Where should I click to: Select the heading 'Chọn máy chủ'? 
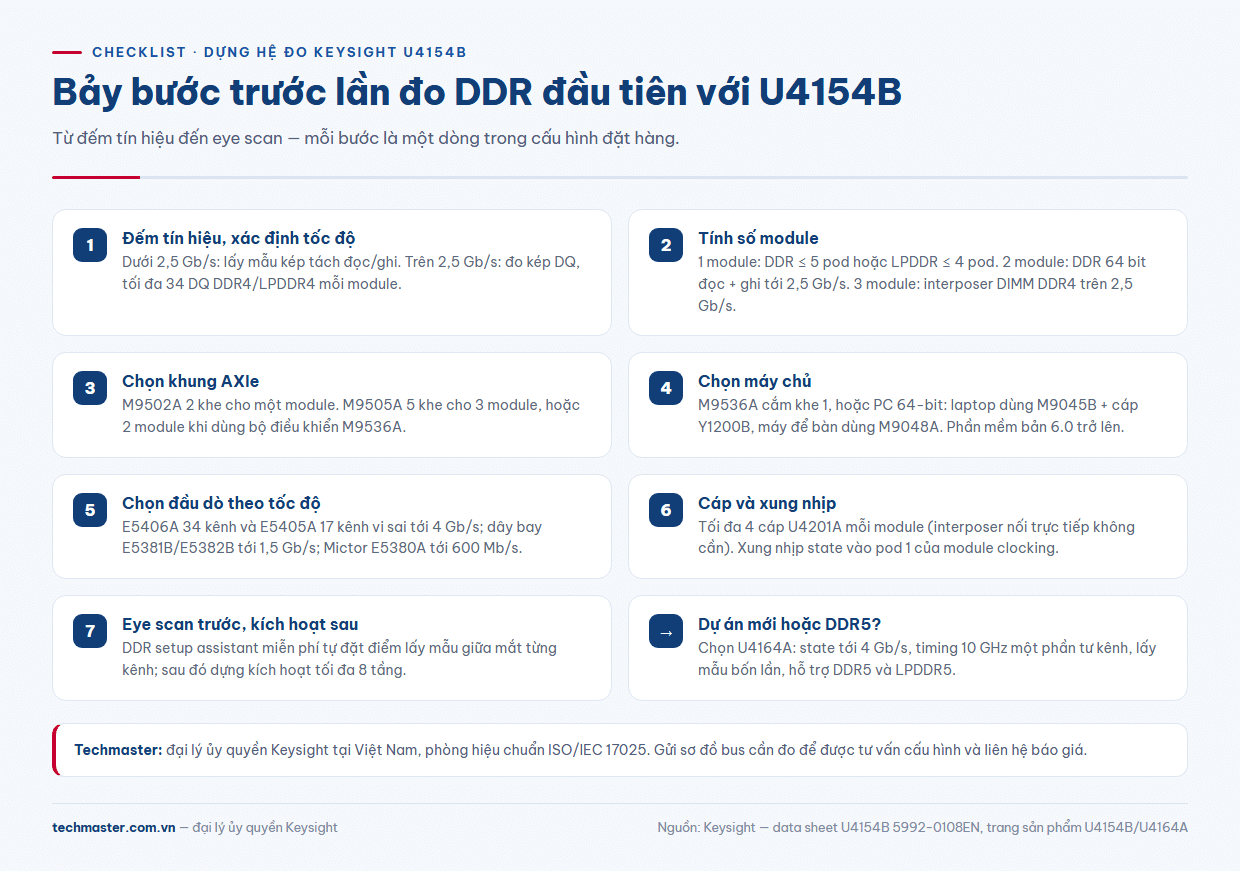(755, 381)
